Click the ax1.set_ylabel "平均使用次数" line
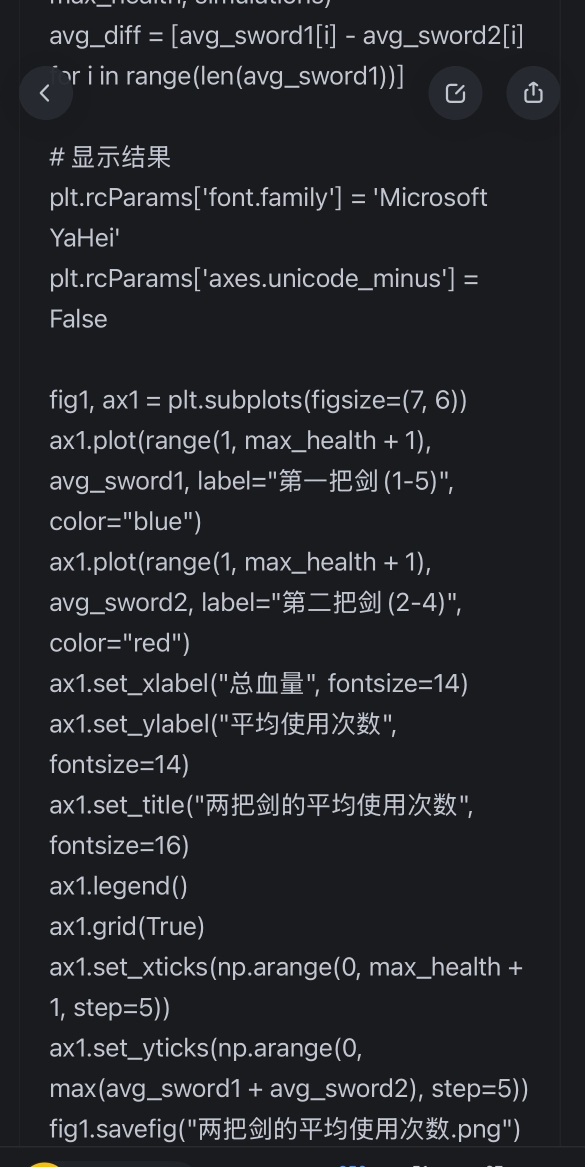The height and width of the screenshot is (1167, 585). [x=223, y=723]
